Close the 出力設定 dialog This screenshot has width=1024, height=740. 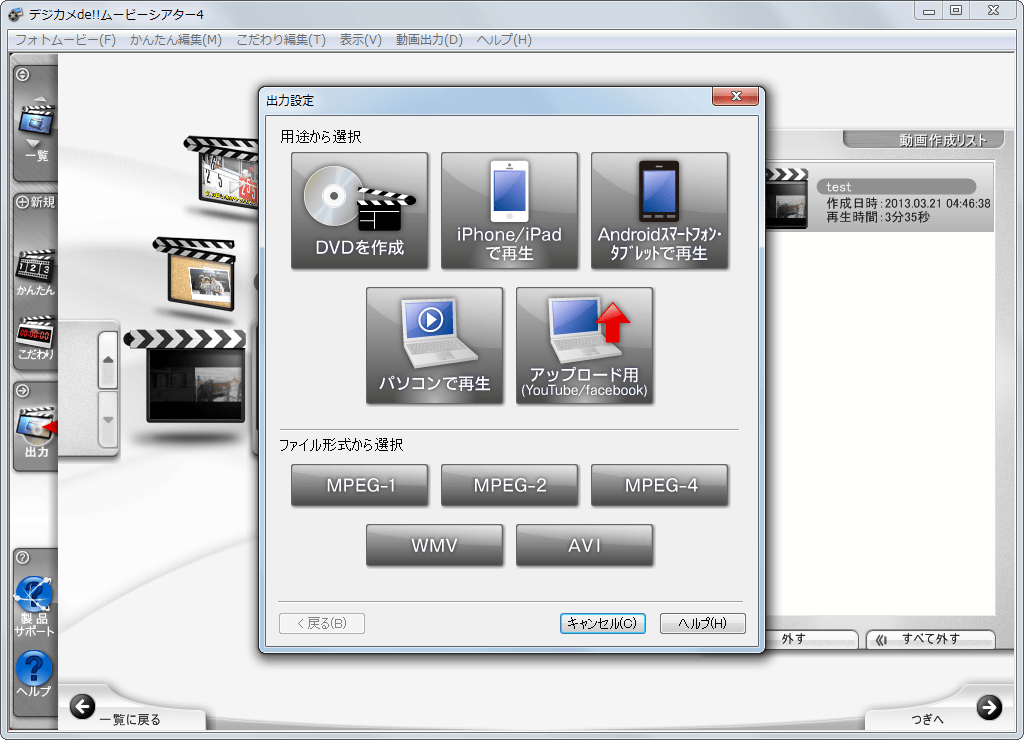tap(735, 96)
